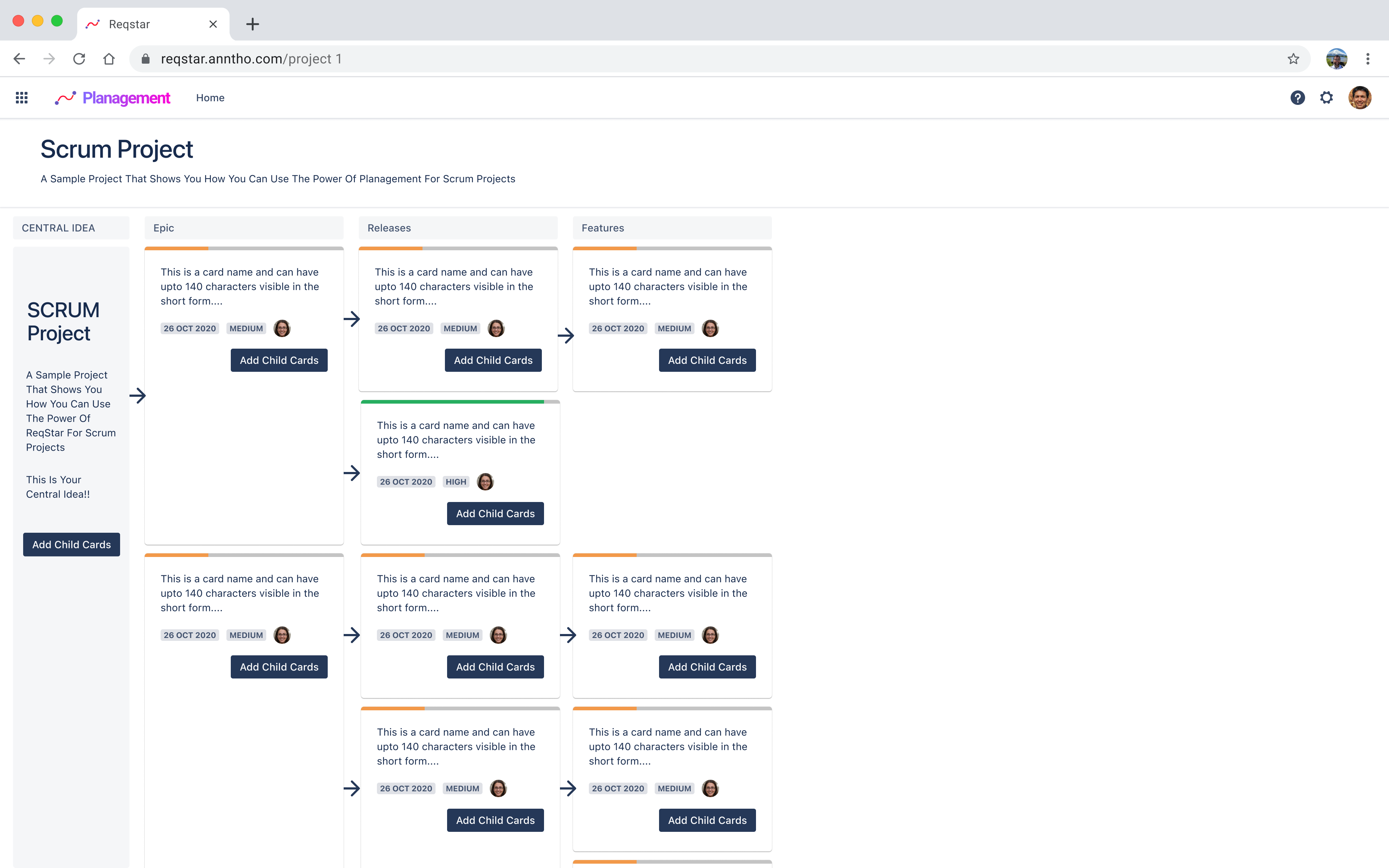Click the Planagement logo
Viewport: 1389px width, 868px height.
pos(113,98)
